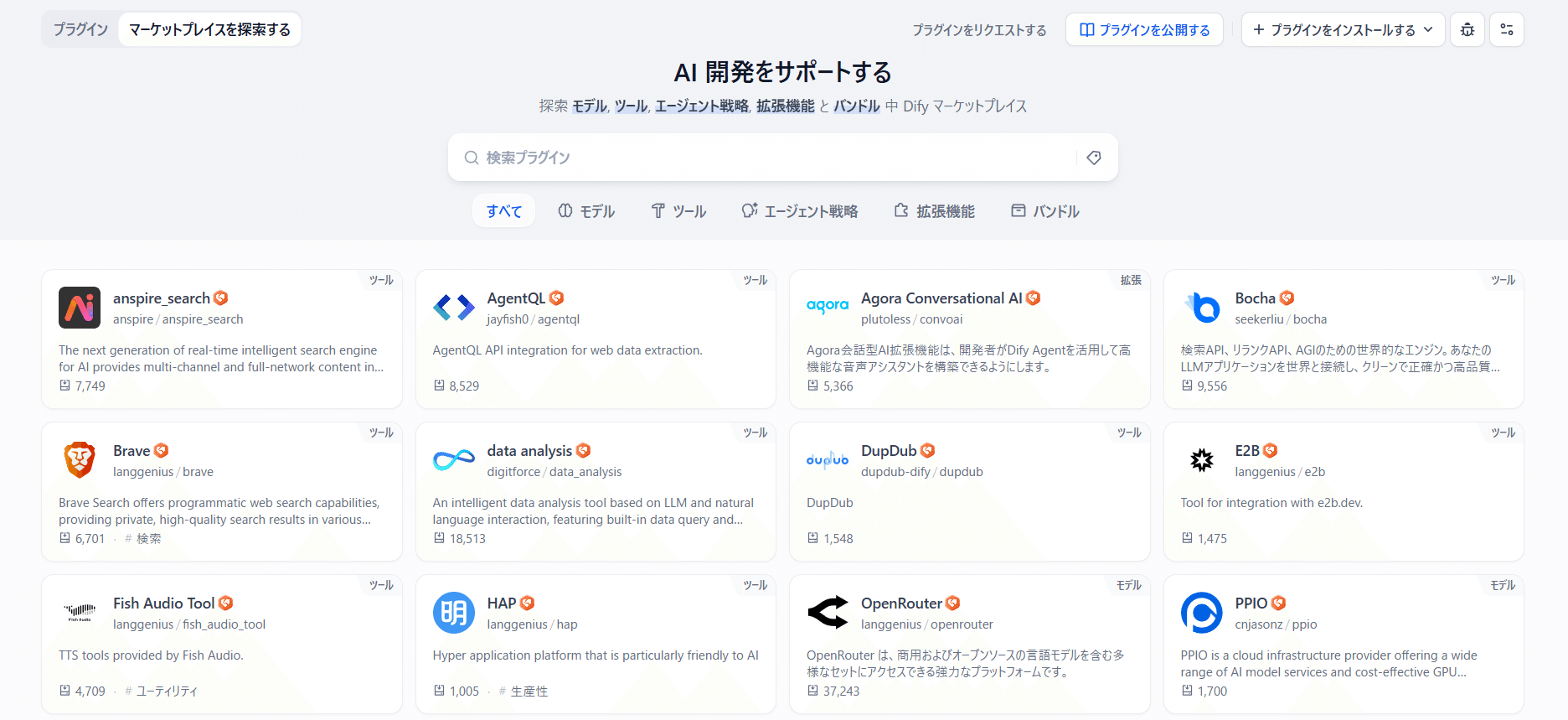Click langgenius / e2b author text

coord(1280,472)
